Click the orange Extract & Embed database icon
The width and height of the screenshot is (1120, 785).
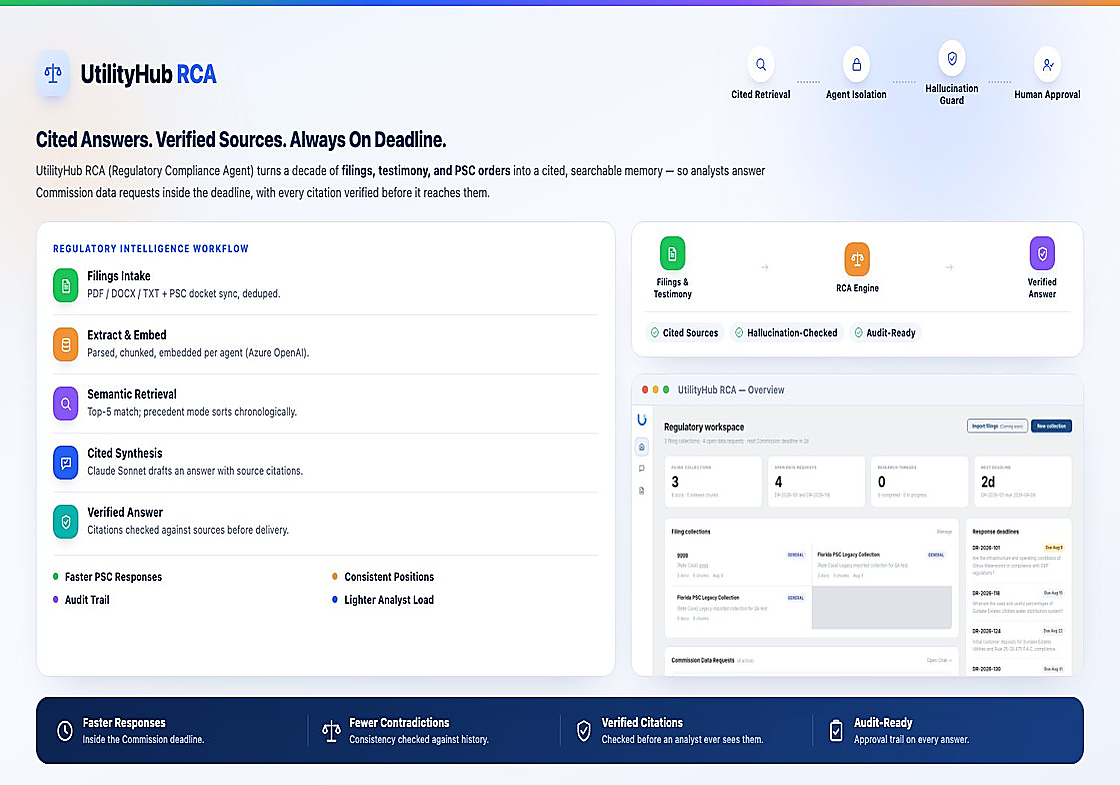[66, 344]
